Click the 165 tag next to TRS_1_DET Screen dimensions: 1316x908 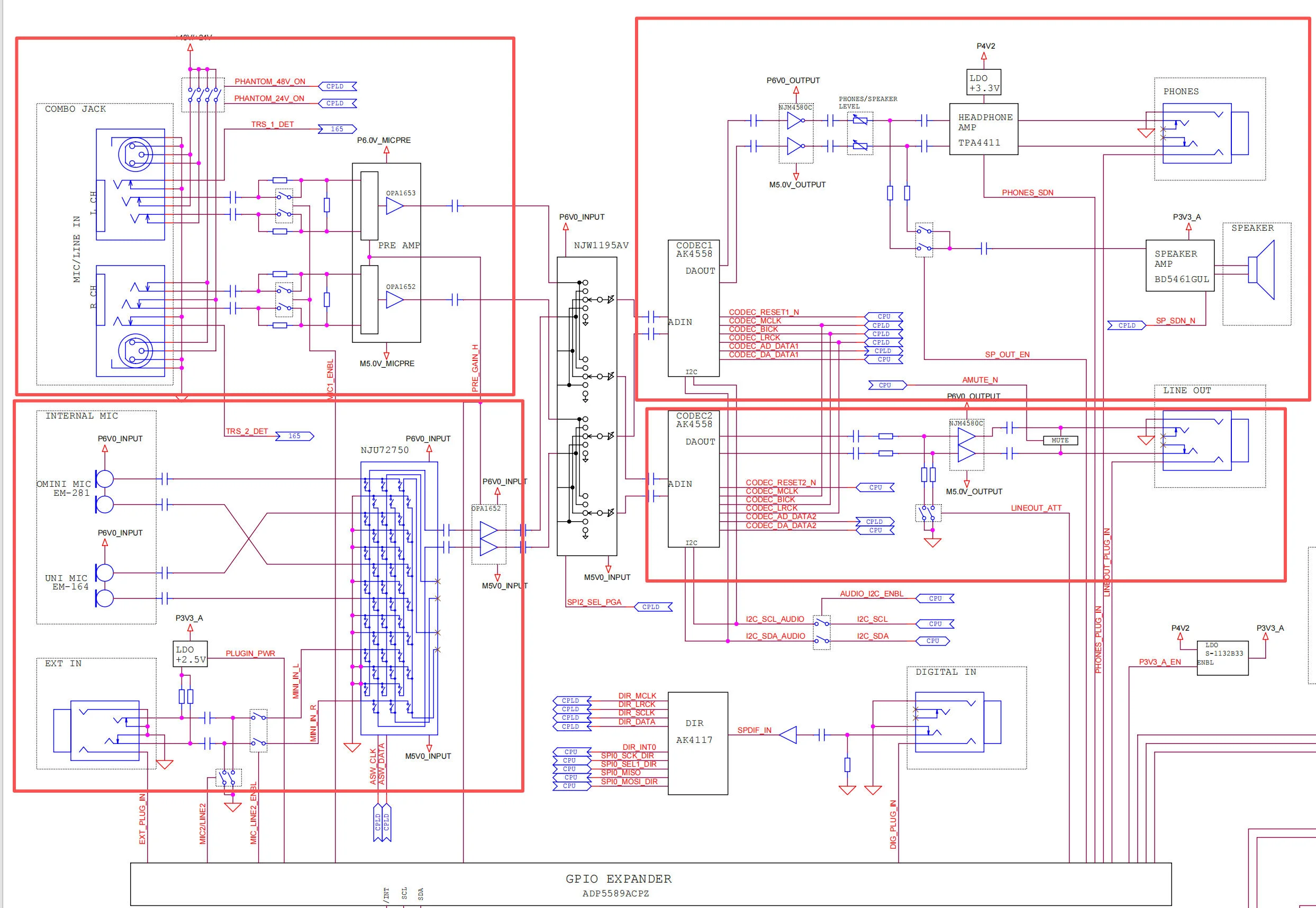[338, 129]
